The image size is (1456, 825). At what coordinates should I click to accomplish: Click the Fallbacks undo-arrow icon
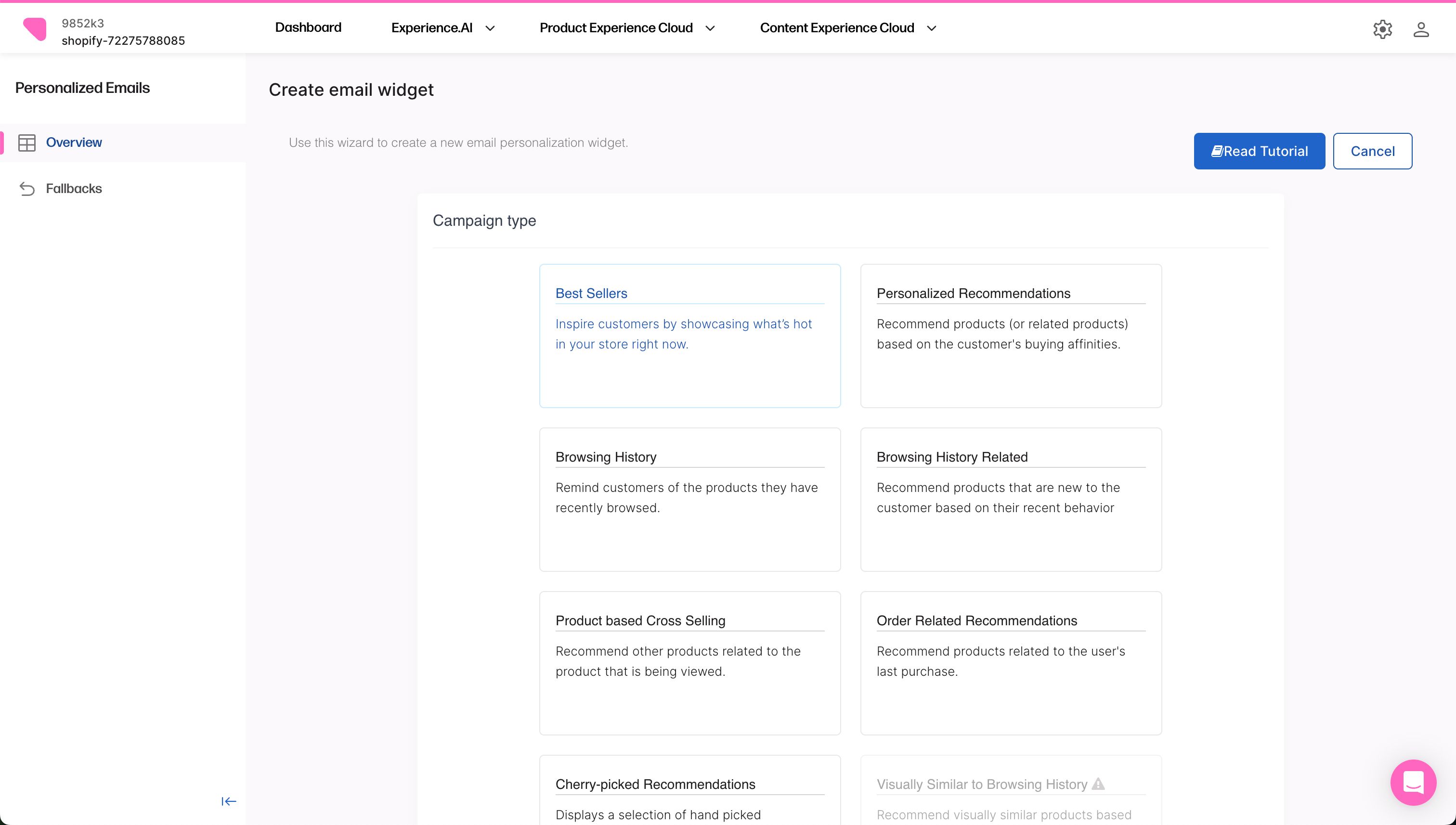26,189
